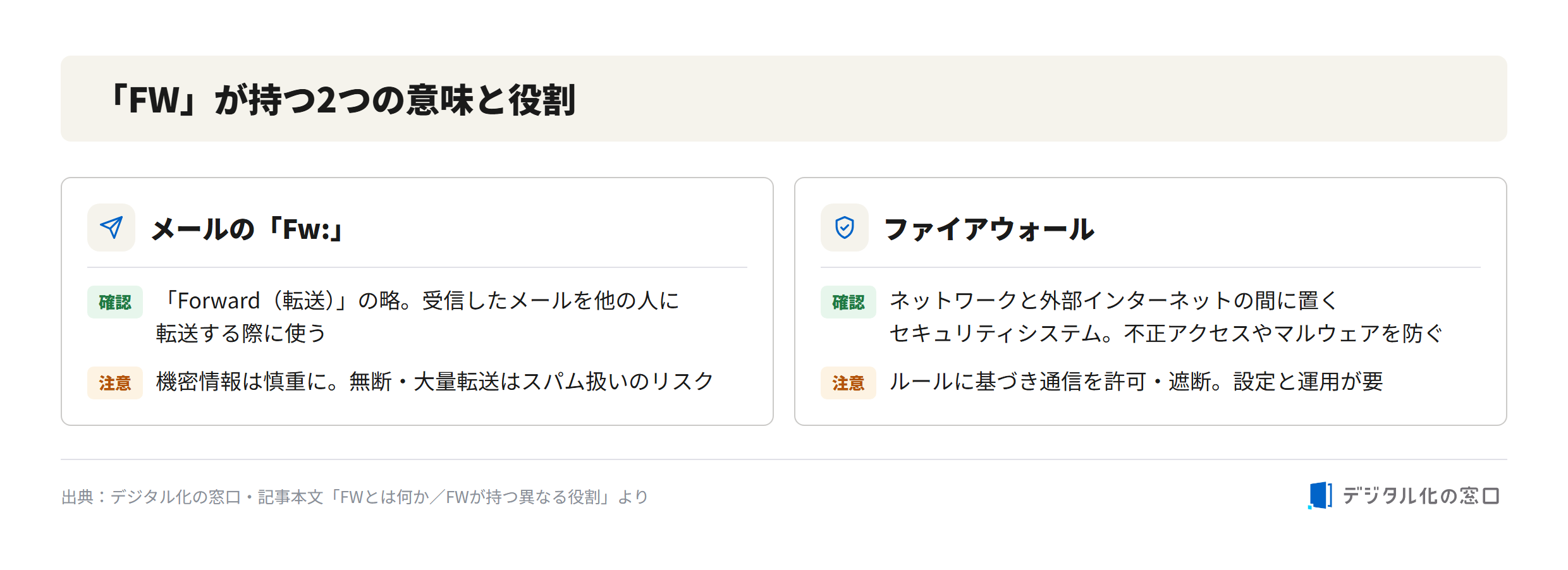Click the ネットワークと外部インターネット description line
Image resolution: width=1568 pixels, height=570 pixels.
click(x=1113, y=301)
